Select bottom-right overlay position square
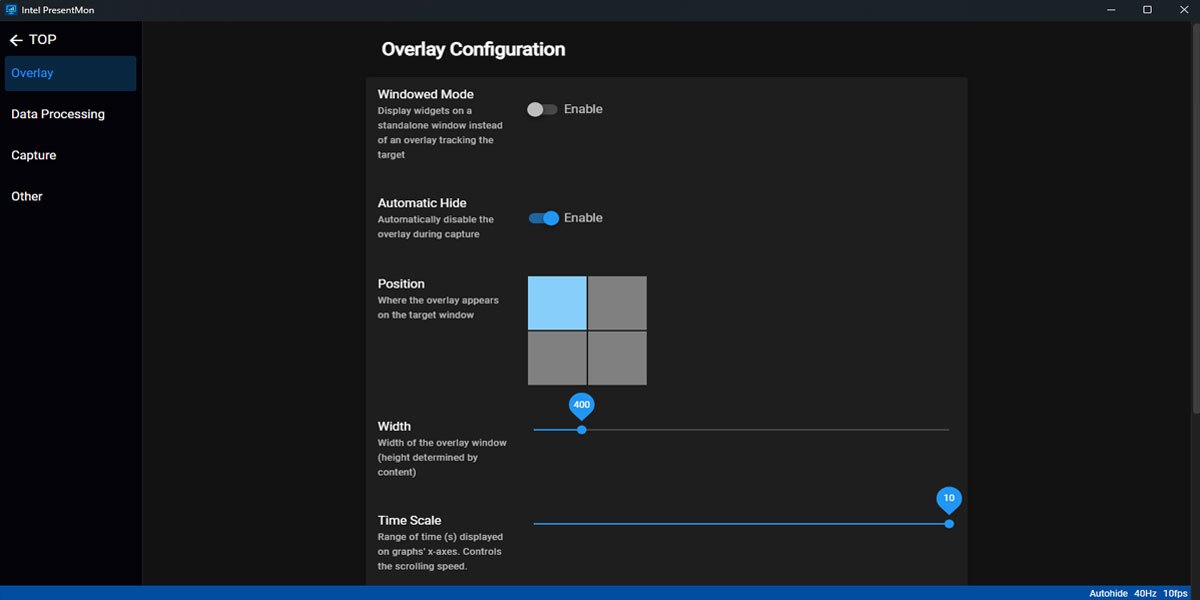 point(617,358)
